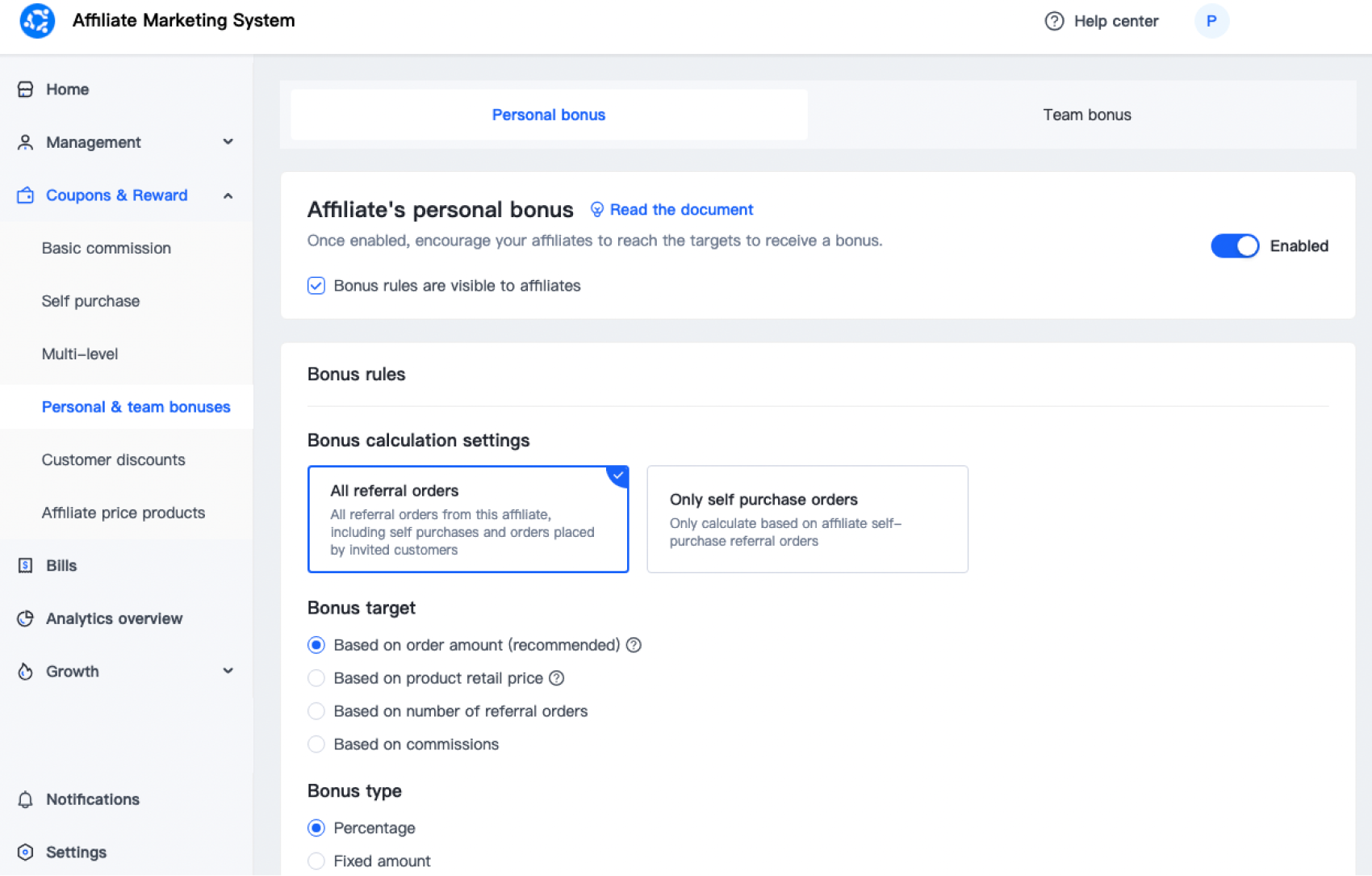Image resolution: width=1372 pixels, height=876 pixels.
Task: Click the Analytics overview pie chart icon
Action: pyautogui.click(x=26, y=618)
